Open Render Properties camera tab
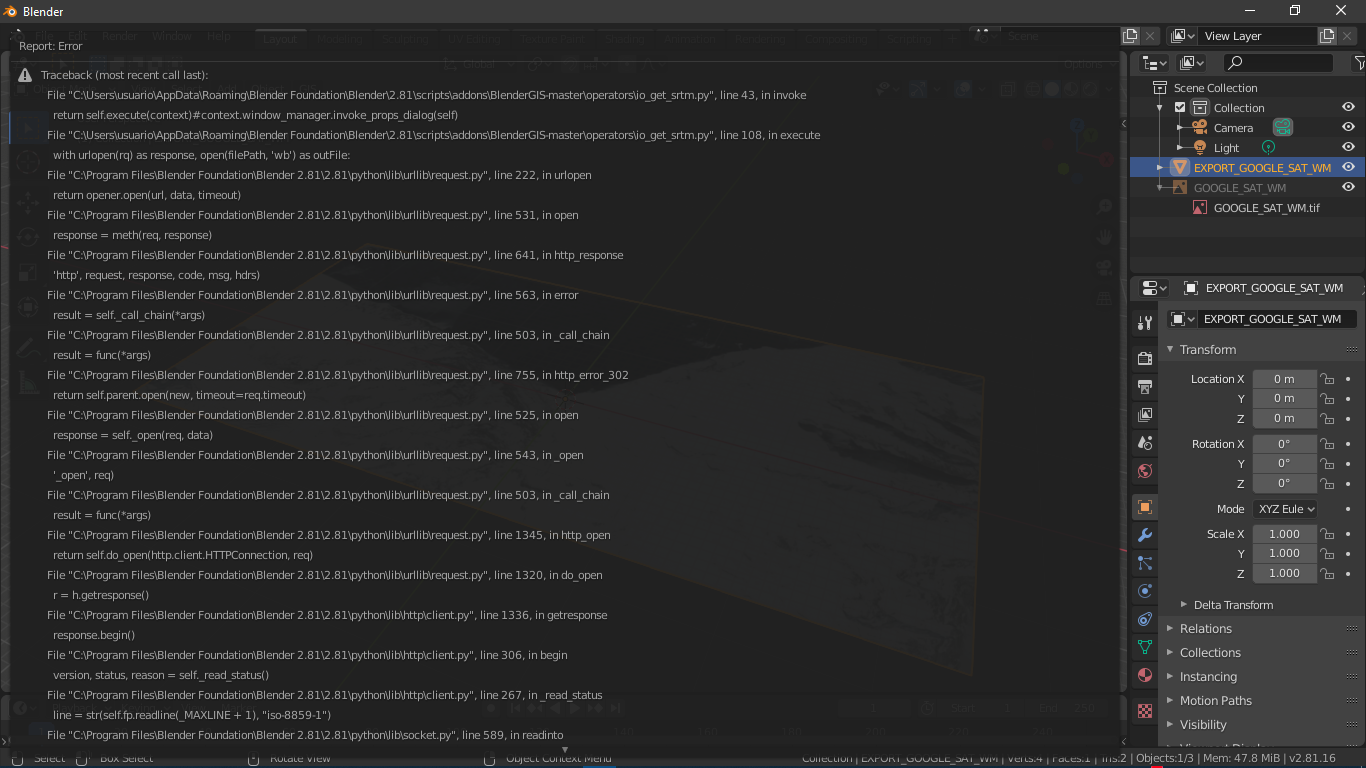Image resolution: width=1366 pixels, height=768 pixels. coord(1143,357)
